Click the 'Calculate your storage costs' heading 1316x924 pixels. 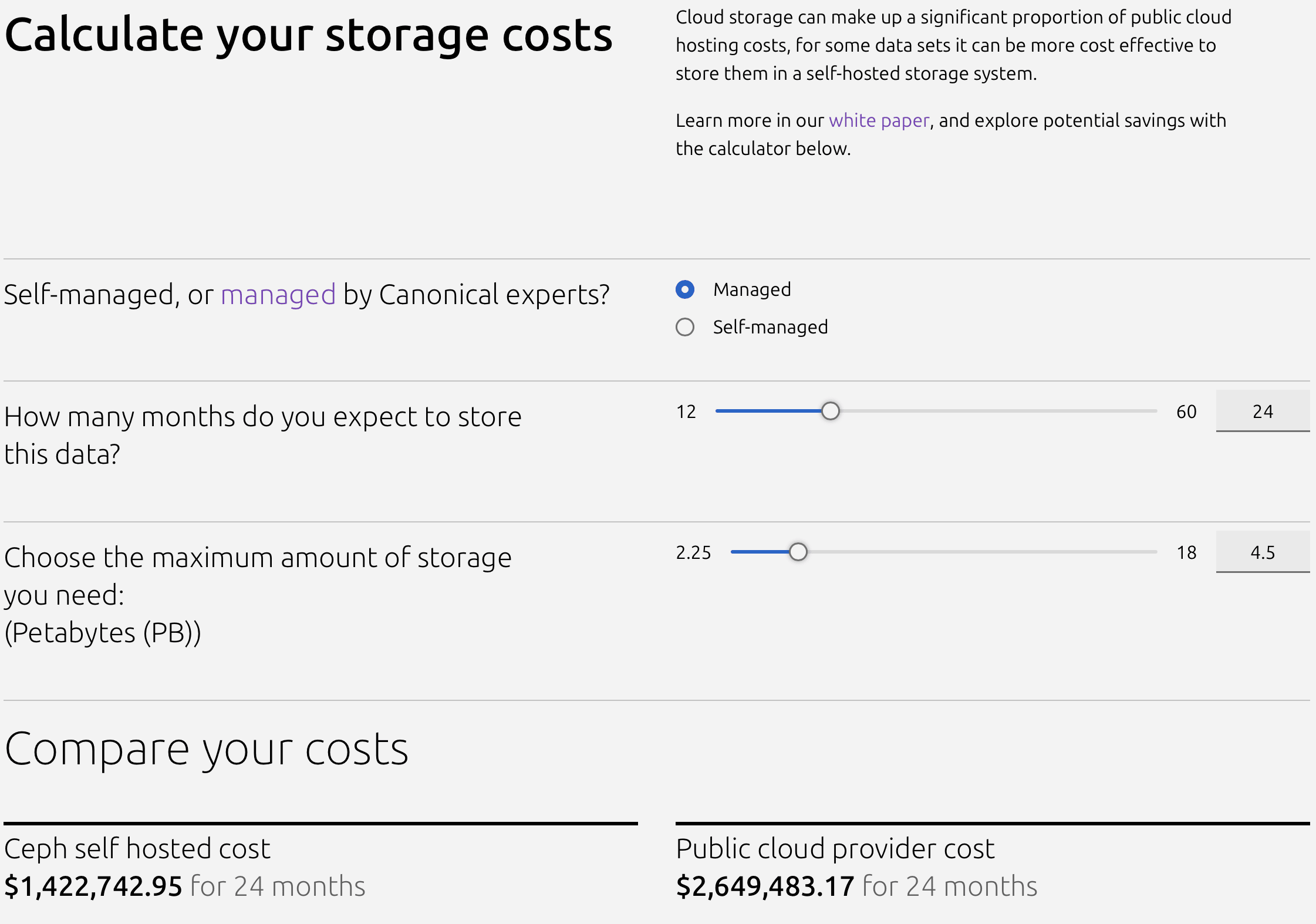308,35
